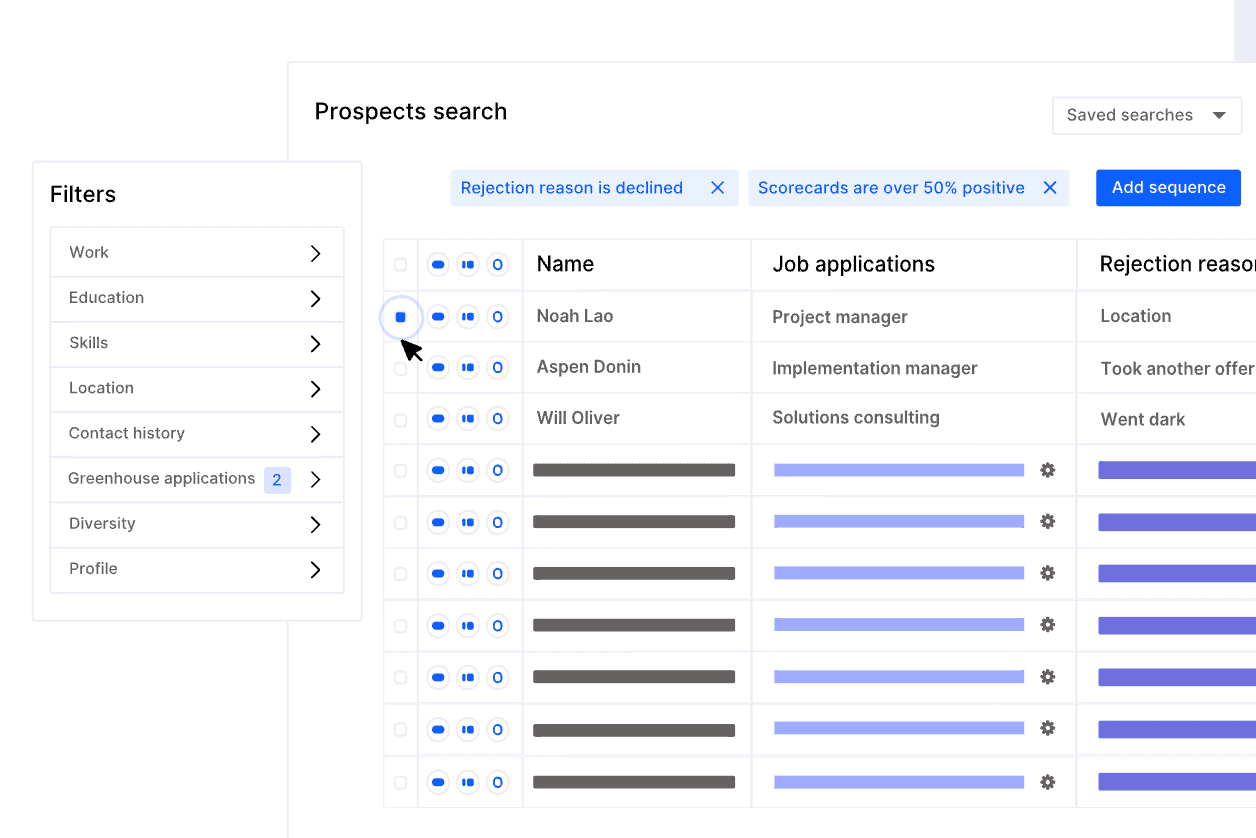Remove the 'Rejection reason is declined' filter chip
The height and width of the screenshot is (838, 1256).
click(717, 187)
